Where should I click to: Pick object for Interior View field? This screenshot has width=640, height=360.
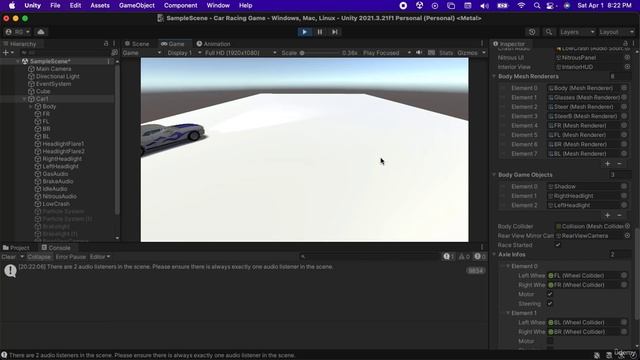click(x=627, y=67)
